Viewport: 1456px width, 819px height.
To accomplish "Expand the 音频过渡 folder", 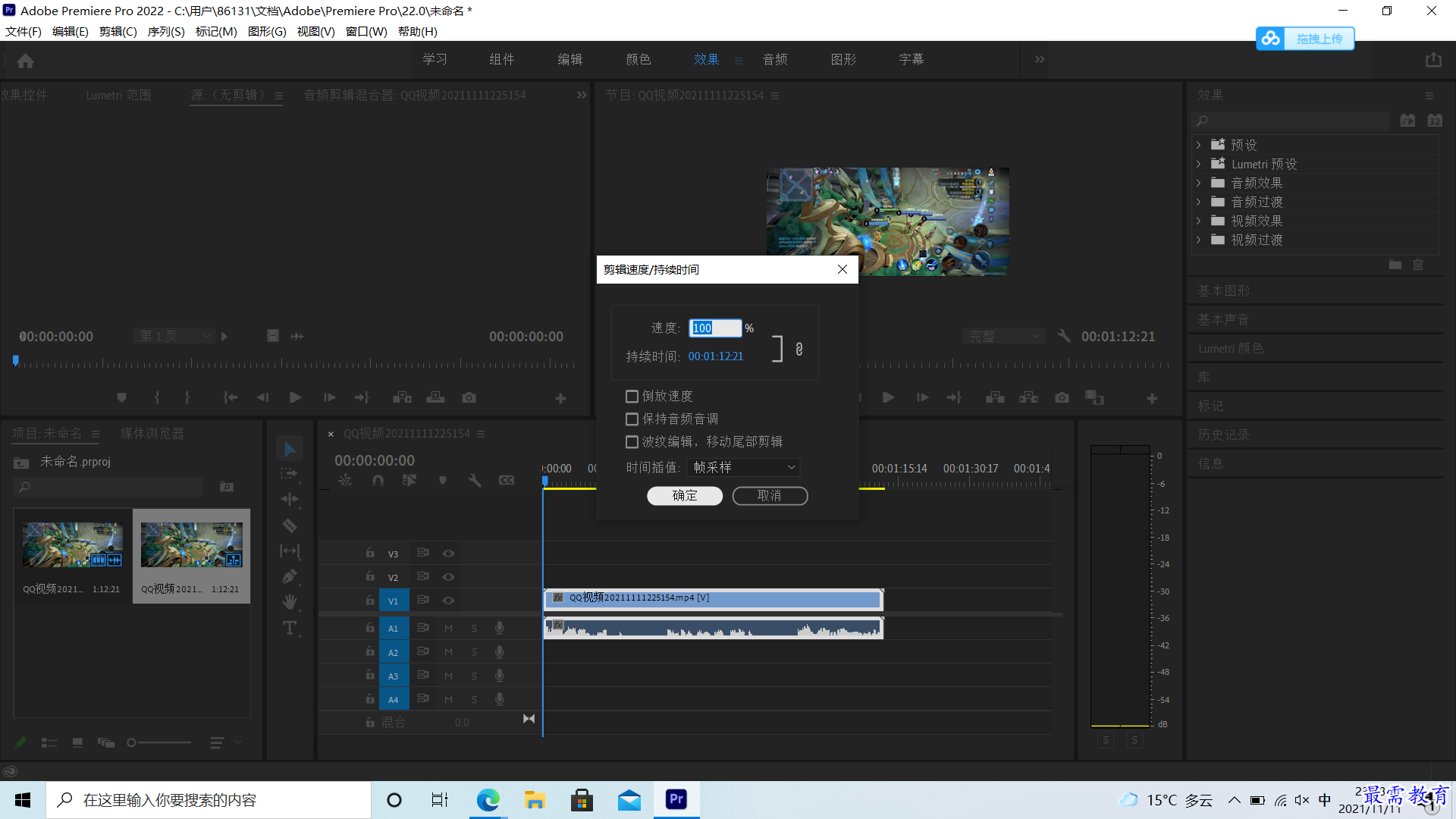I will pos(1198,202).
